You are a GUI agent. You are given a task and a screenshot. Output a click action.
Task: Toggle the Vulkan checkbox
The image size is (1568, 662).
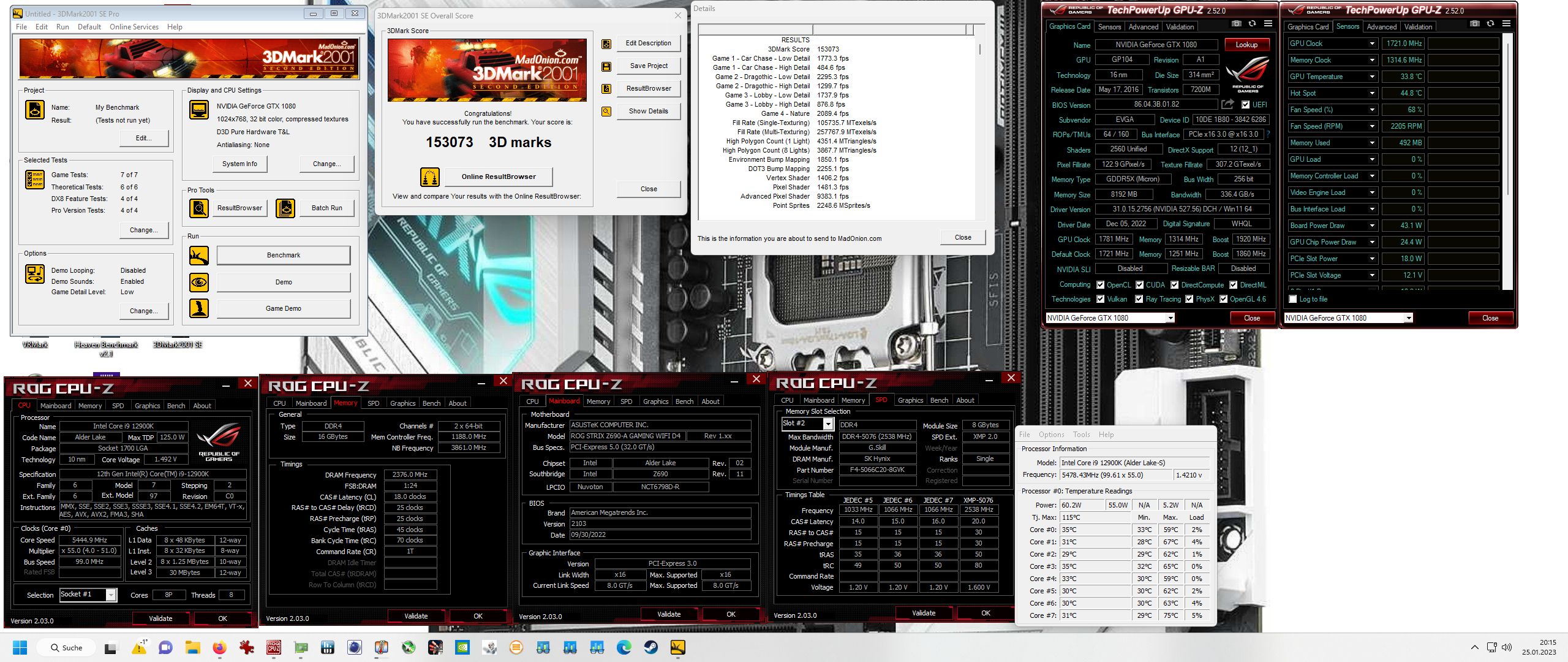point(1100,299)
